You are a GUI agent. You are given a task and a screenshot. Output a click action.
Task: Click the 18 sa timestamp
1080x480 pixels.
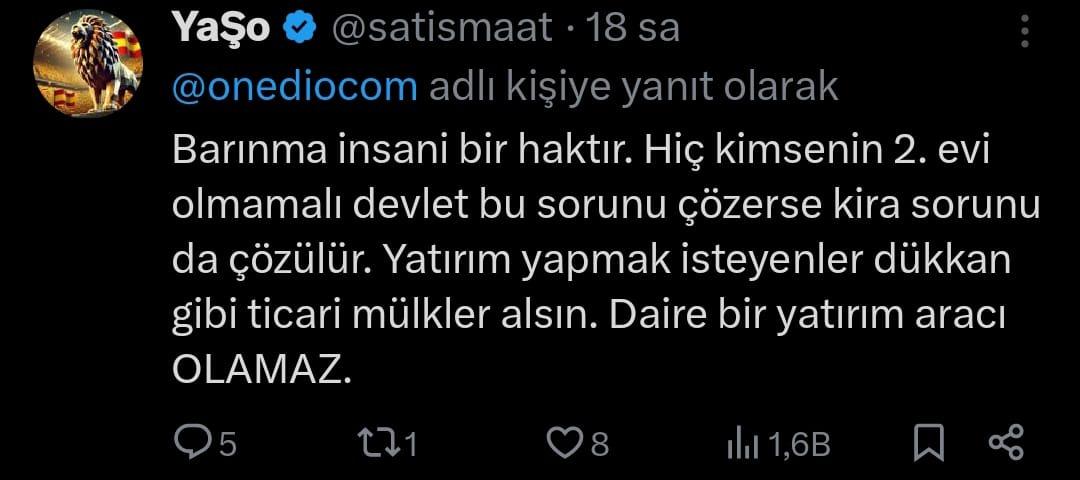pyautogui.click(x=632, y=29)
